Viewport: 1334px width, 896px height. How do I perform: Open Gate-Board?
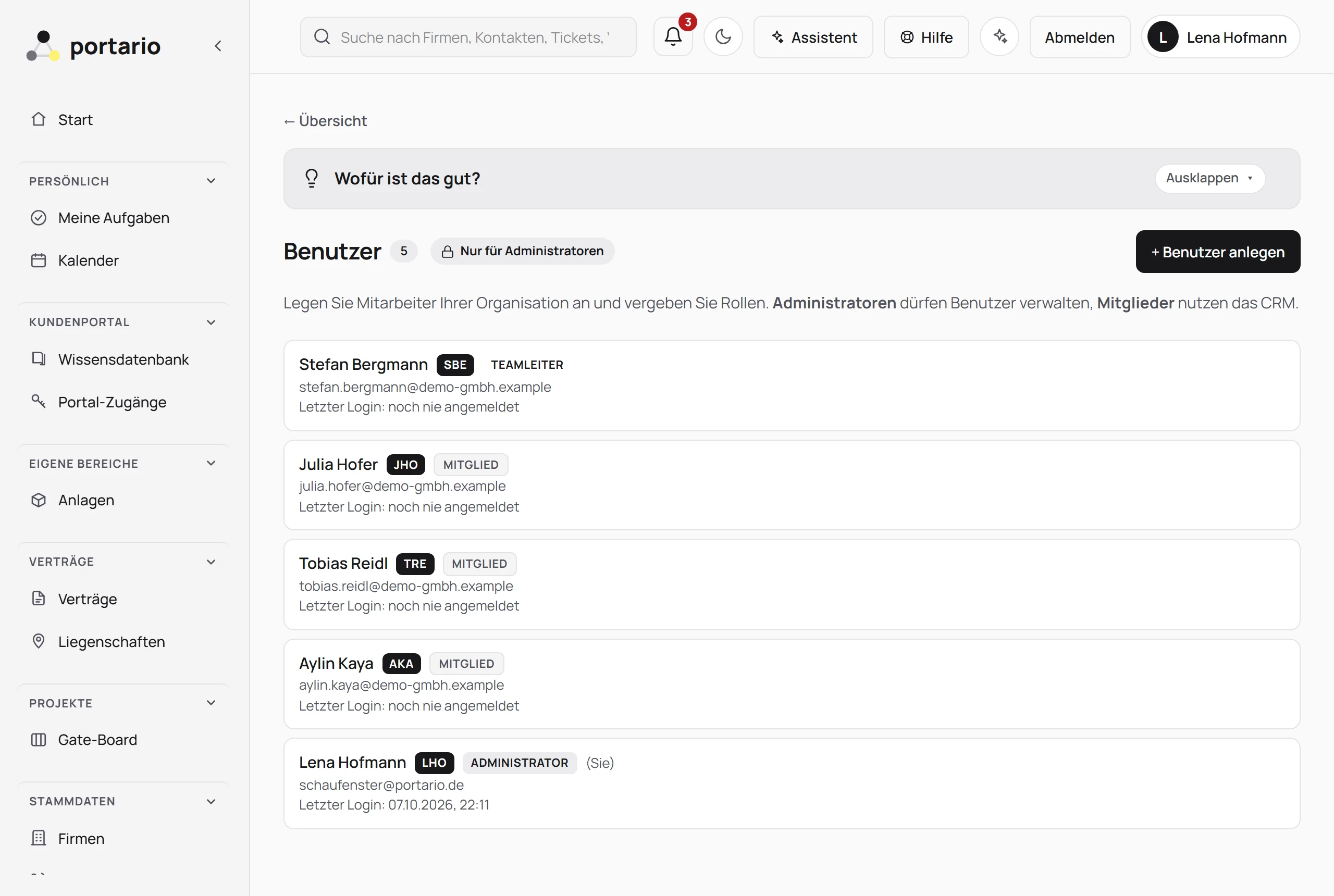123,739
